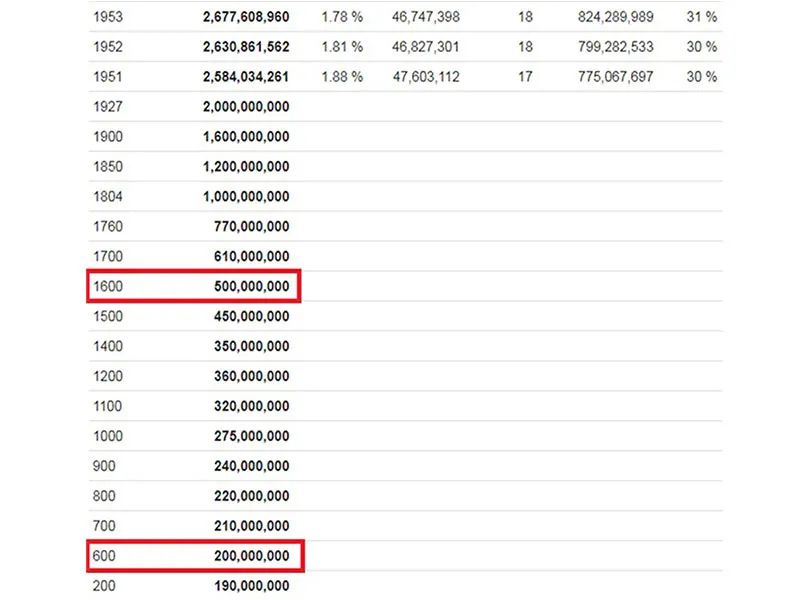
Task: Select the 31 % urban percentage cell
Action: point(702,17)
